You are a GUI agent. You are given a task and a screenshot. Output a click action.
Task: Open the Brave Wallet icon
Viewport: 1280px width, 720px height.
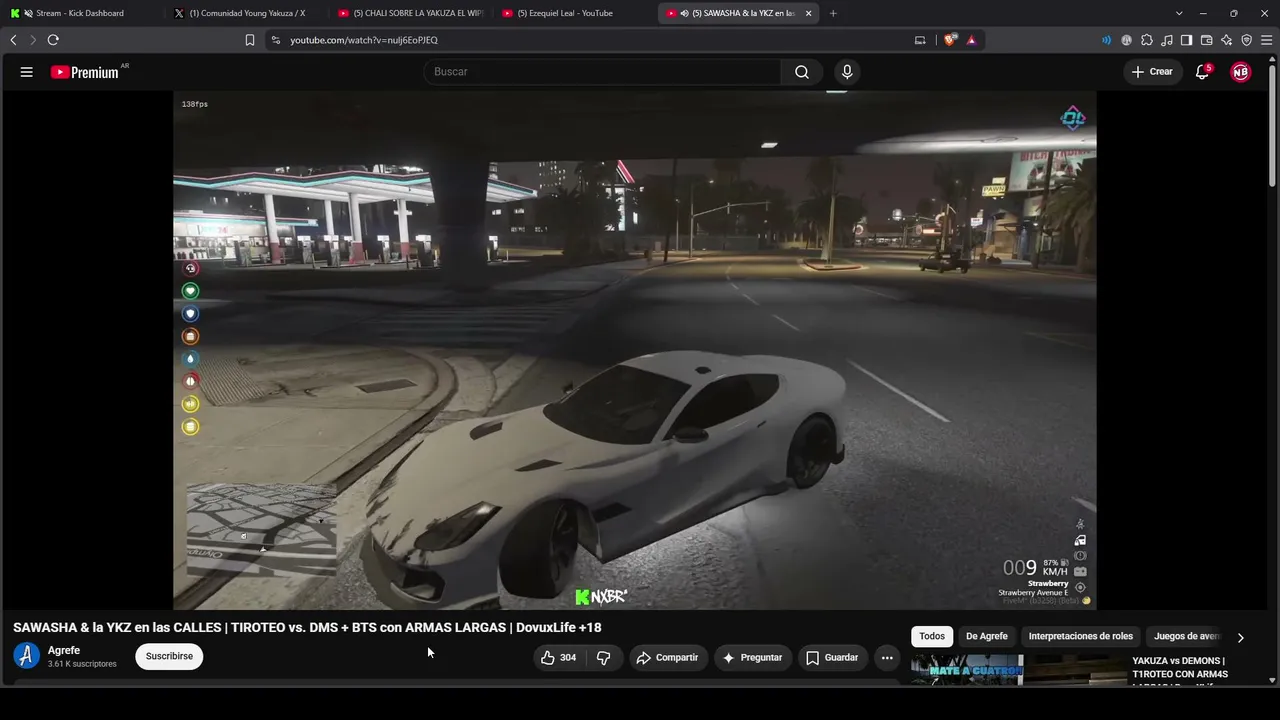pos(1207,40)
